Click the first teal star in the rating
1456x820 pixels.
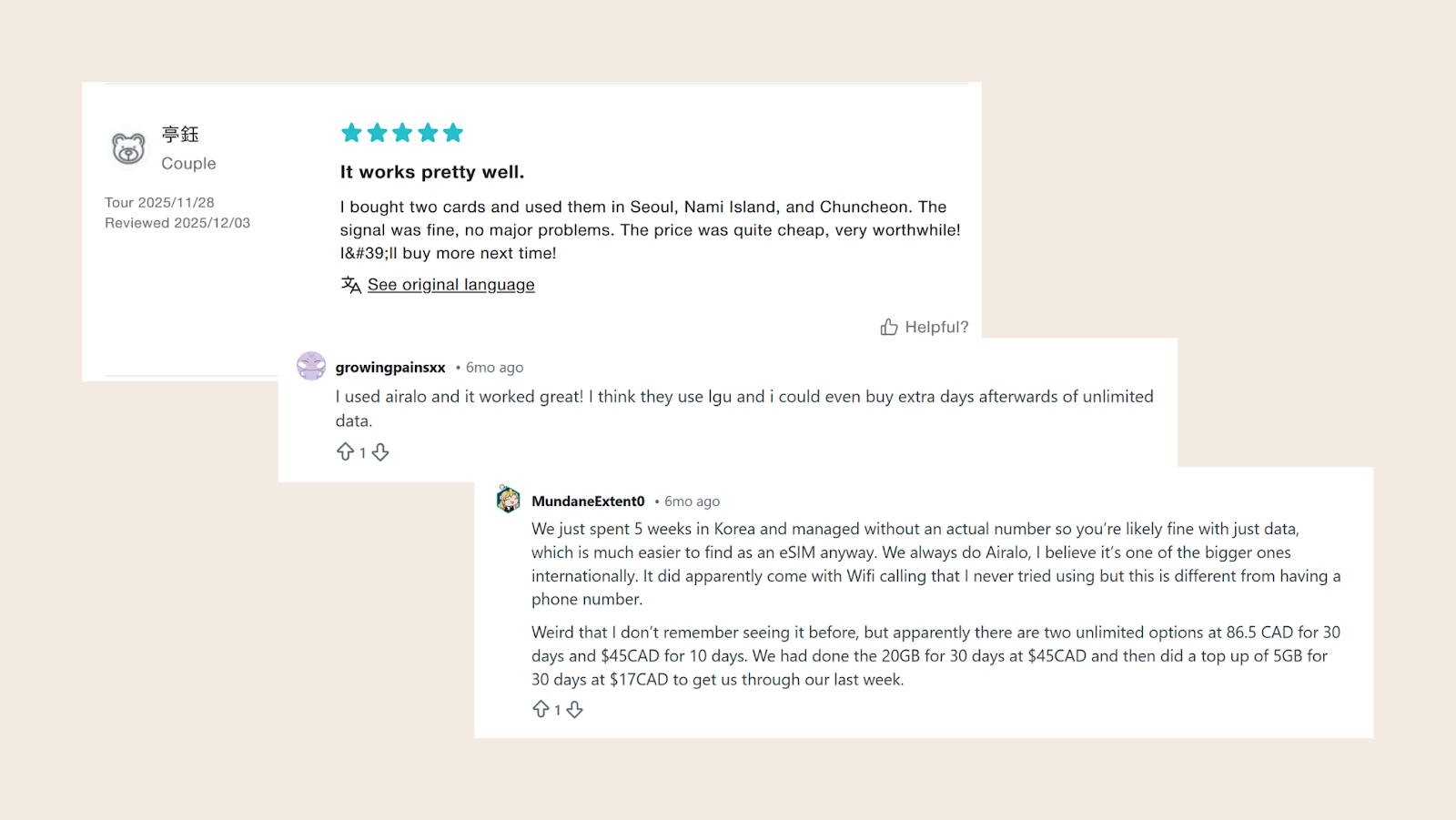[x=351, y=132]
